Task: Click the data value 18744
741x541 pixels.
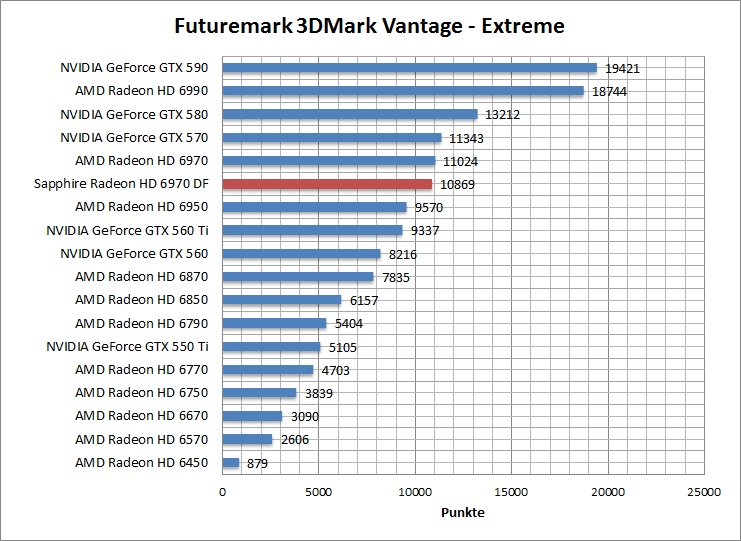Action: (x=610, y=92)
